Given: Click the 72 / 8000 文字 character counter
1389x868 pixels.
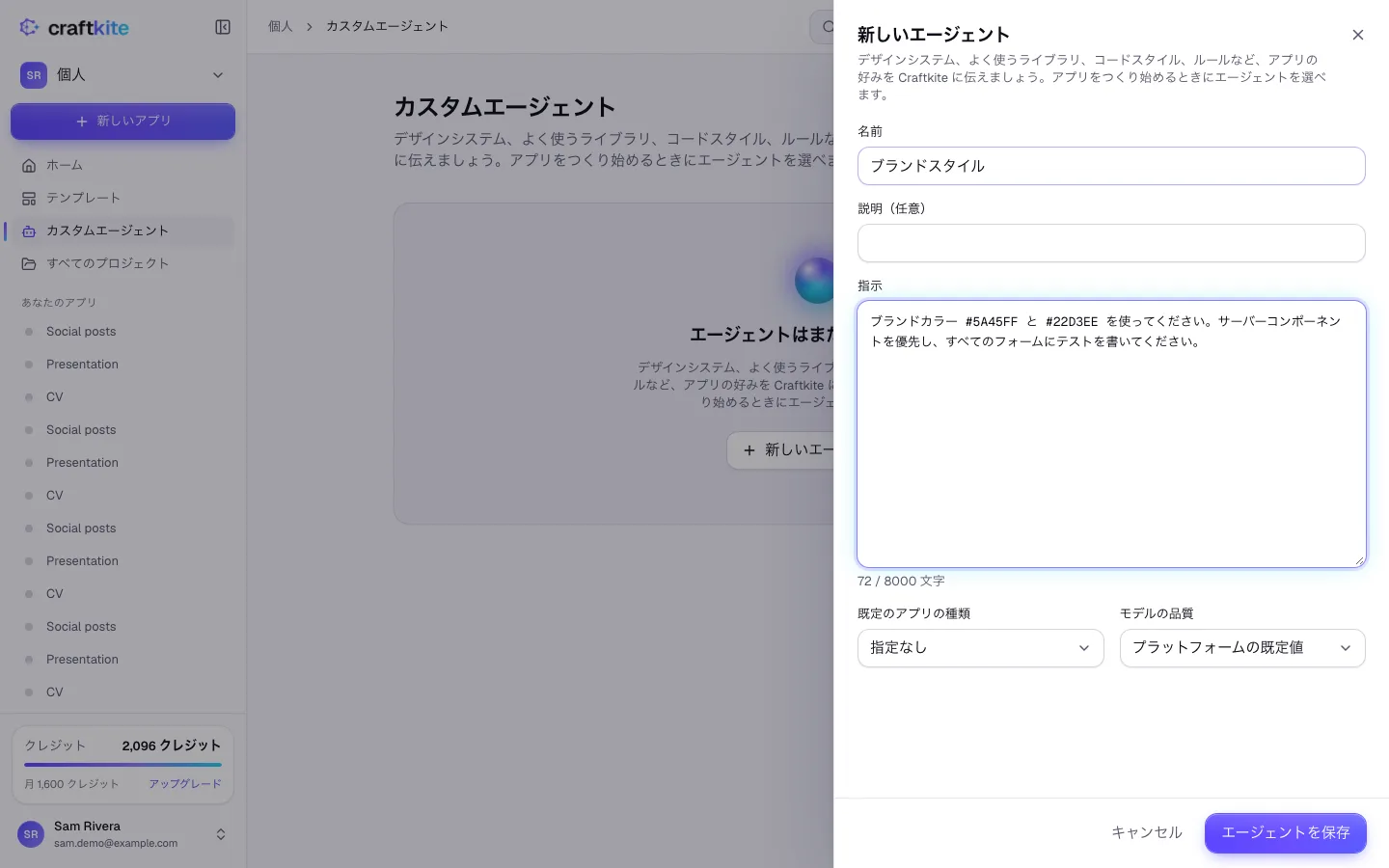Looking at the screenshot, I should click(x=901, y=582).
